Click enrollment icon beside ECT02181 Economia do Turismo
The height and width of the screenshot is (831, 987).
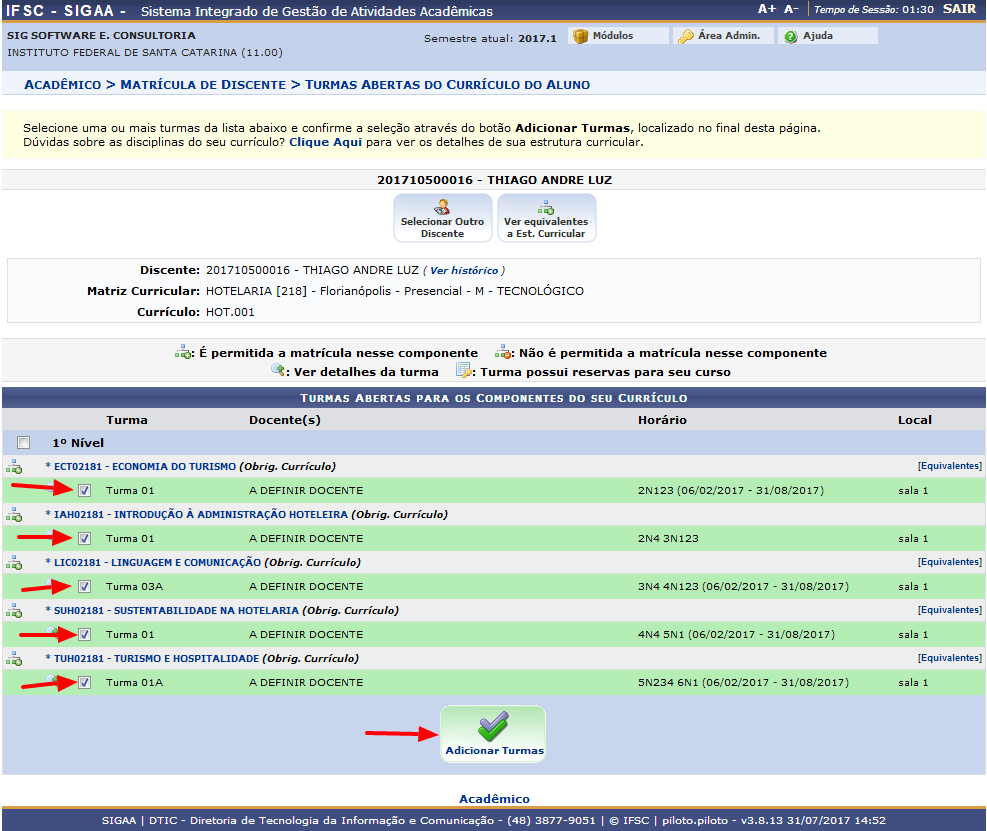click(14, 467)
